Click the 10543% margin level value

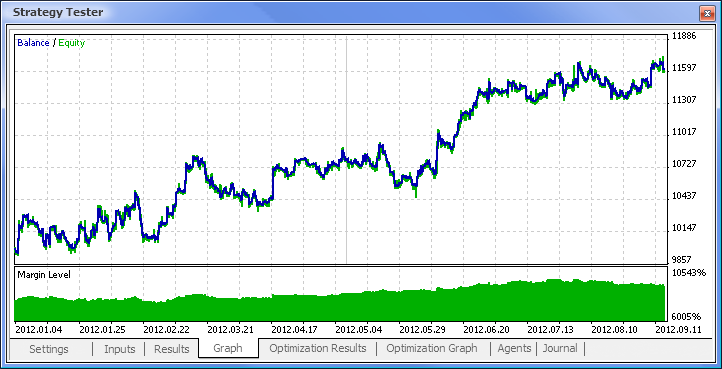pos(689,273)
